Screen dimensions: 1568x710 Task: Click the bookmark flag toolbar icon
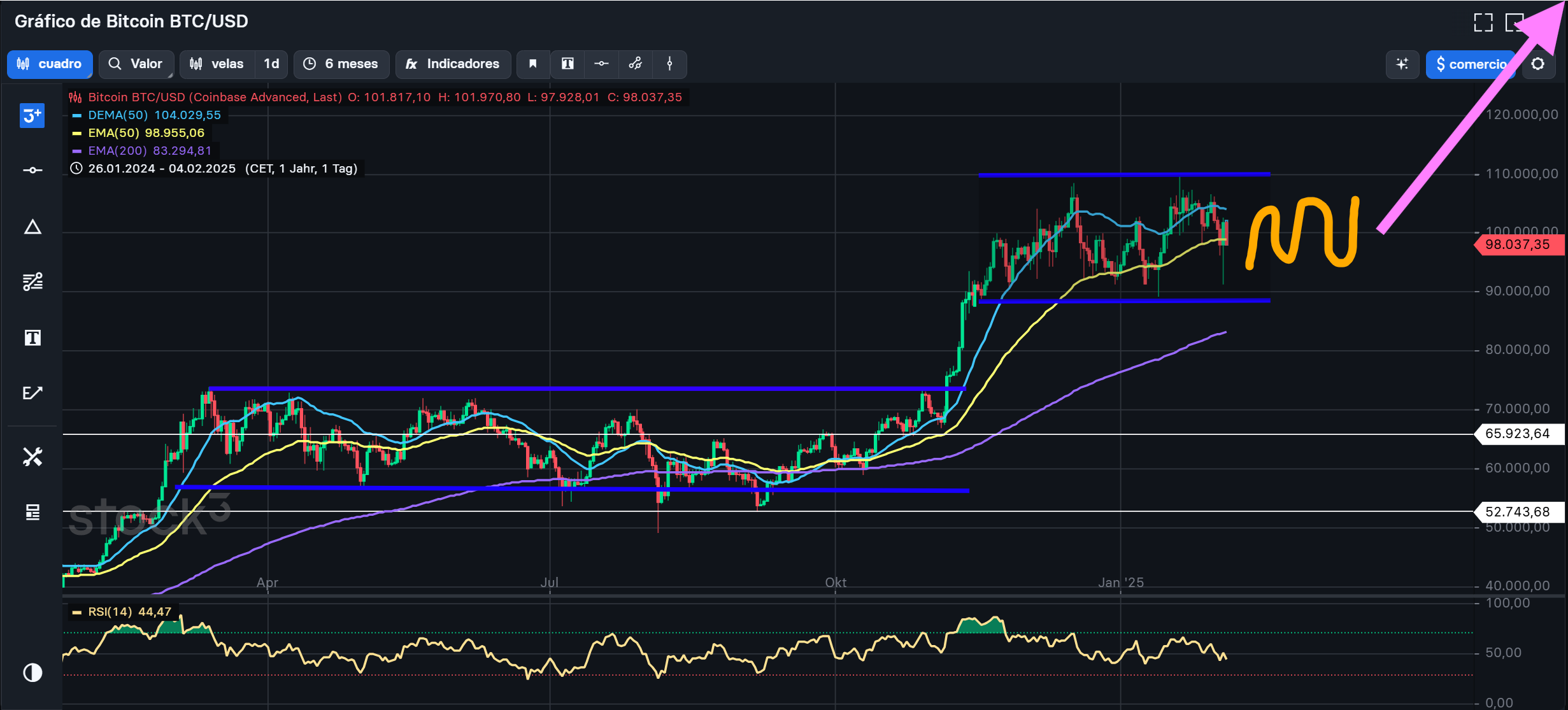click(x=533, y=64)
